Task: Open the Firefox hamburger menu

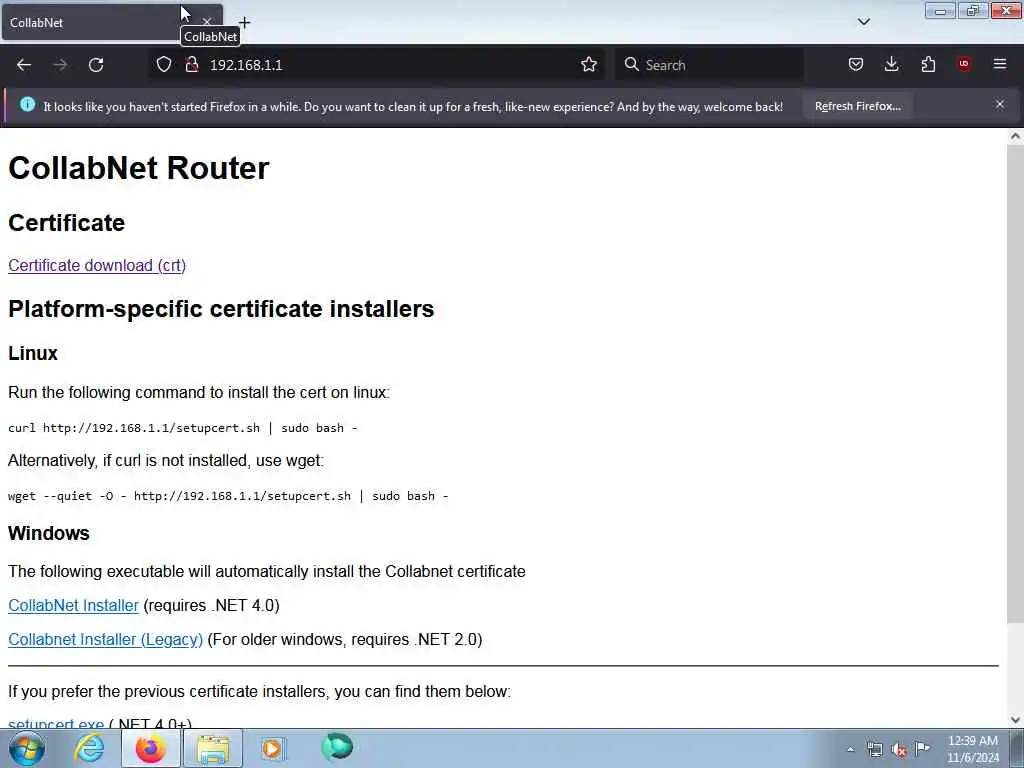Action: point(1000,64)
